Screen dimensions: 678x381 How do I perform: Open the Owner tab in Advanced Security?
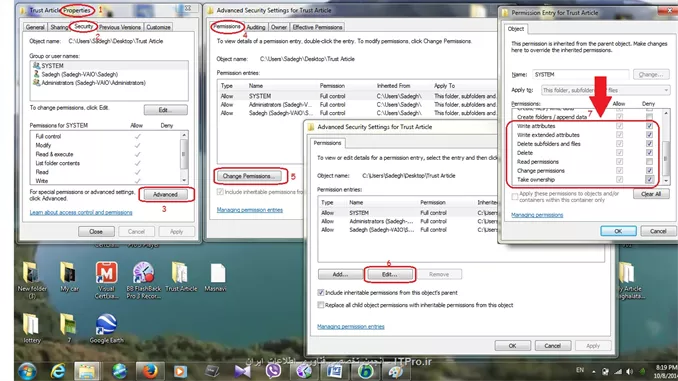tap(279, 27)
